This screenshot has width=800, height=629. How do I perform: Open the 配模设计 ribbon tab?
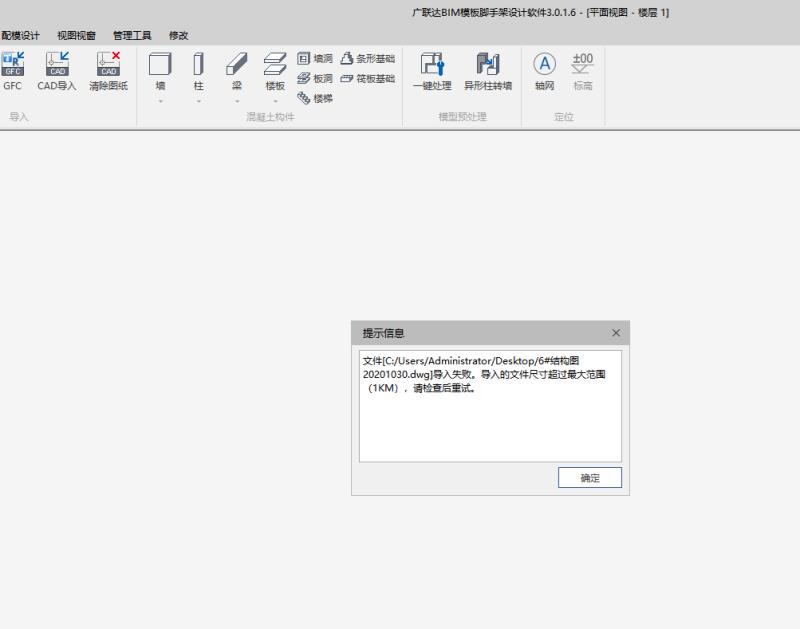point(20,35)
